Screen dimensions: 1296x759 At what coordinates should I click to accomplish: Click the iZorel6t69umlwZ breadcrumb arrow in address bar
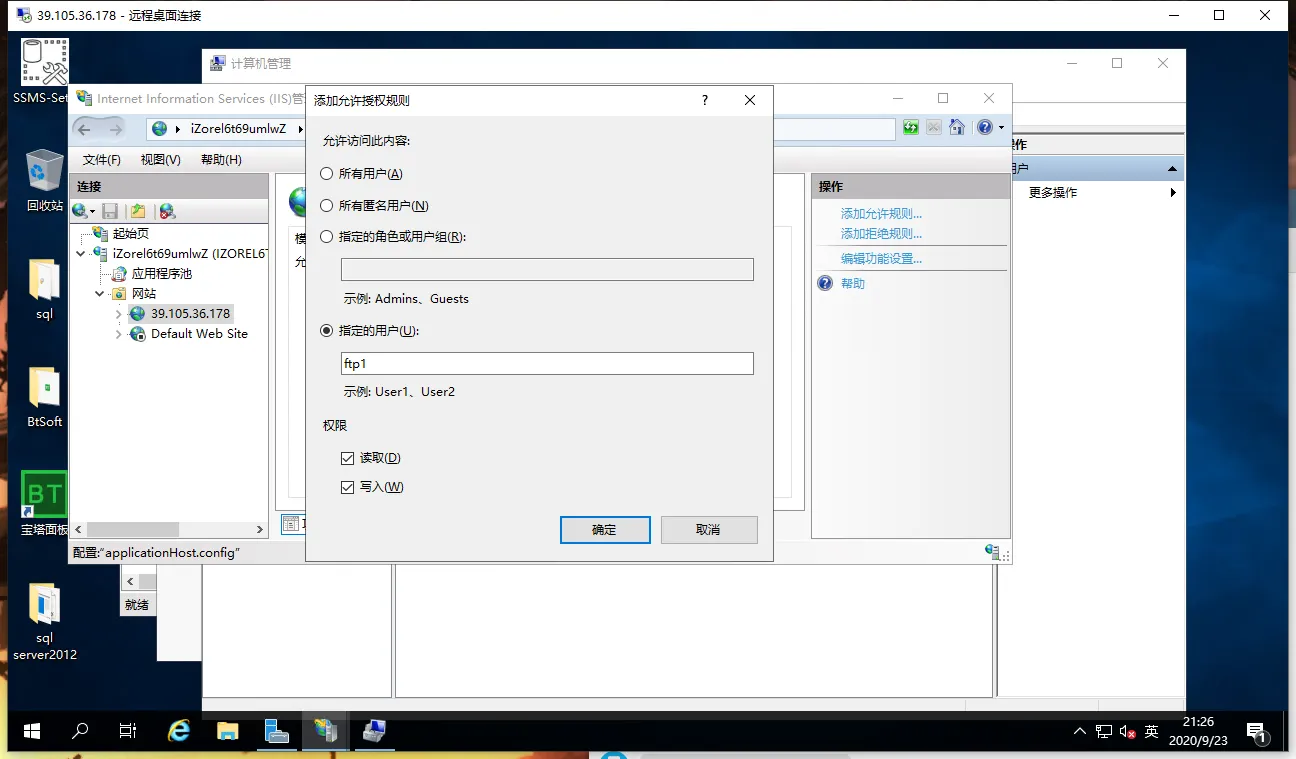point(300,129)
